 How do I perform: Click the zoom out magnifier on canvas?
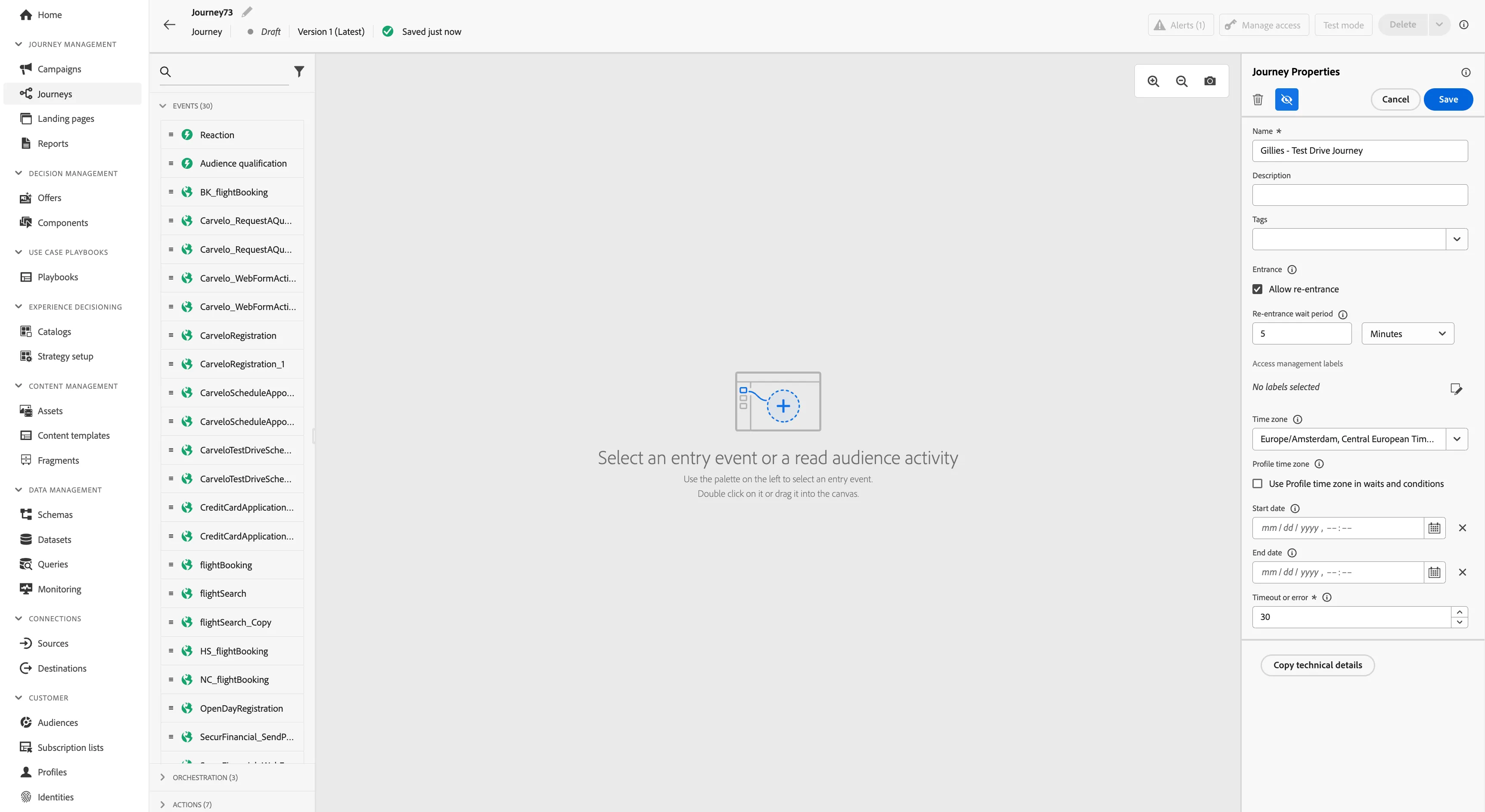(1182, 81)
